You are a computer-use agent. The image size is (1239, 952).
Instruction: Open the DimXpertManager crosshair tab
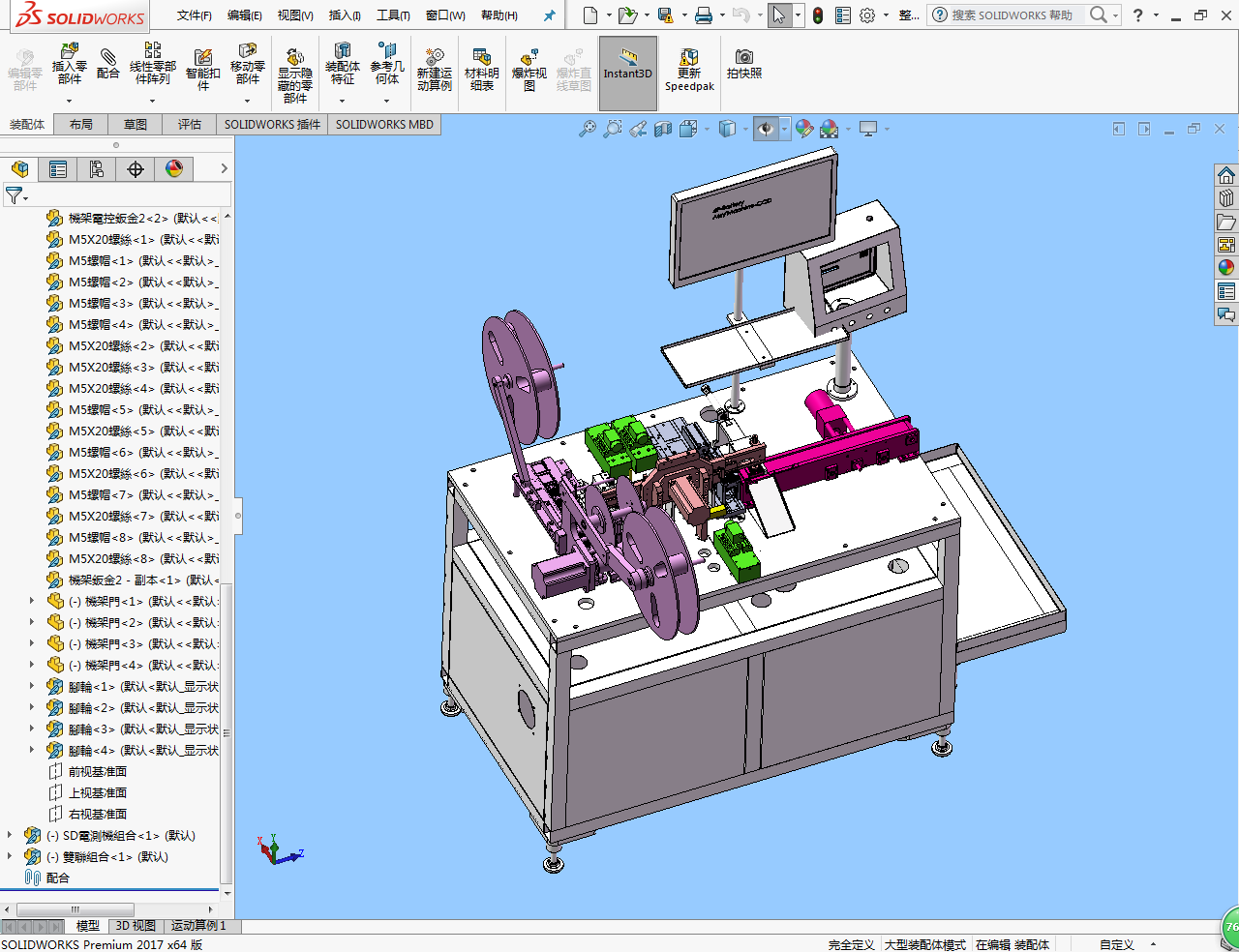136,169
